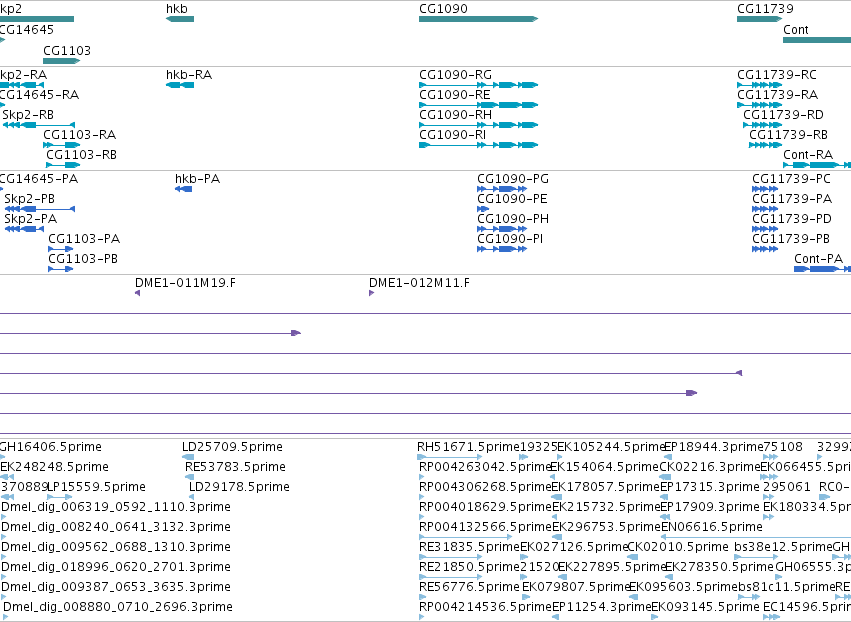Click the CG1090-PI protein
The image size is (851, 622).
(x=502, y=249)
